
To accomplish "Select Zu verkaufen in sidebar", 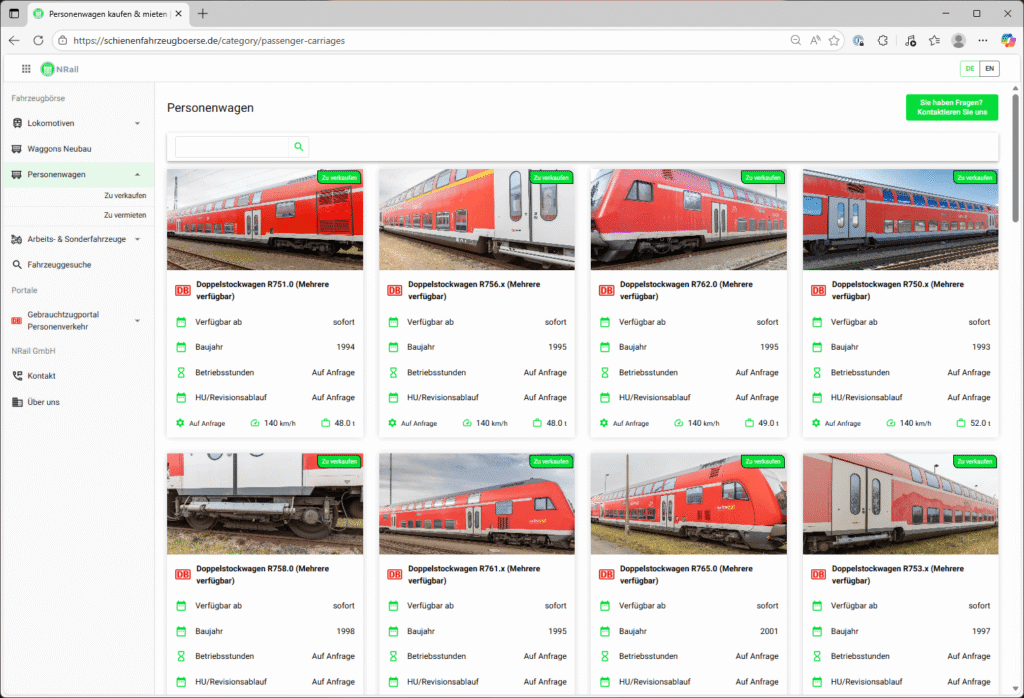I will point(125,196).
